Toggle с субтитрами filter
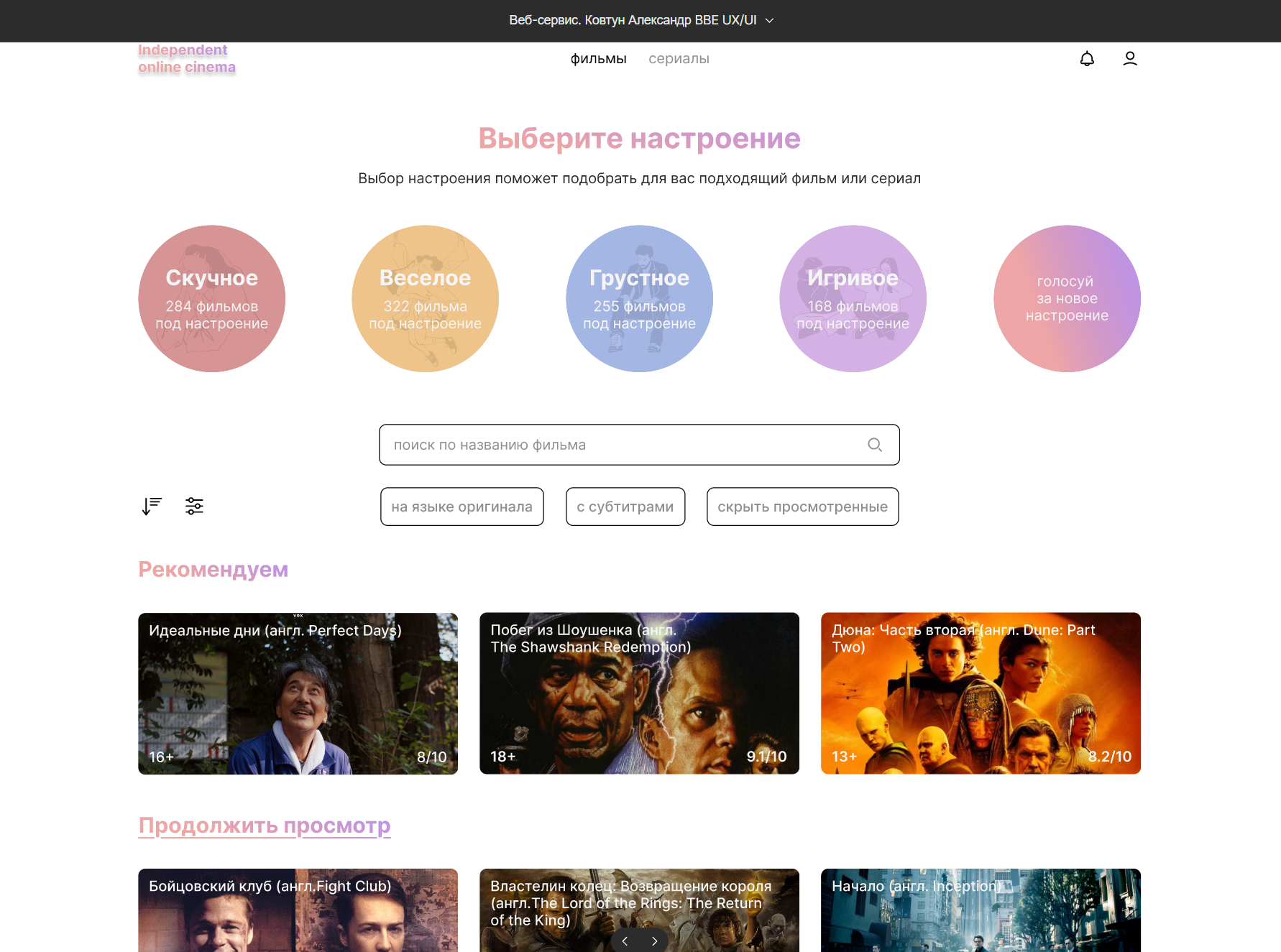The height and width of the screenshot is (952, 1281). [625, 507]
